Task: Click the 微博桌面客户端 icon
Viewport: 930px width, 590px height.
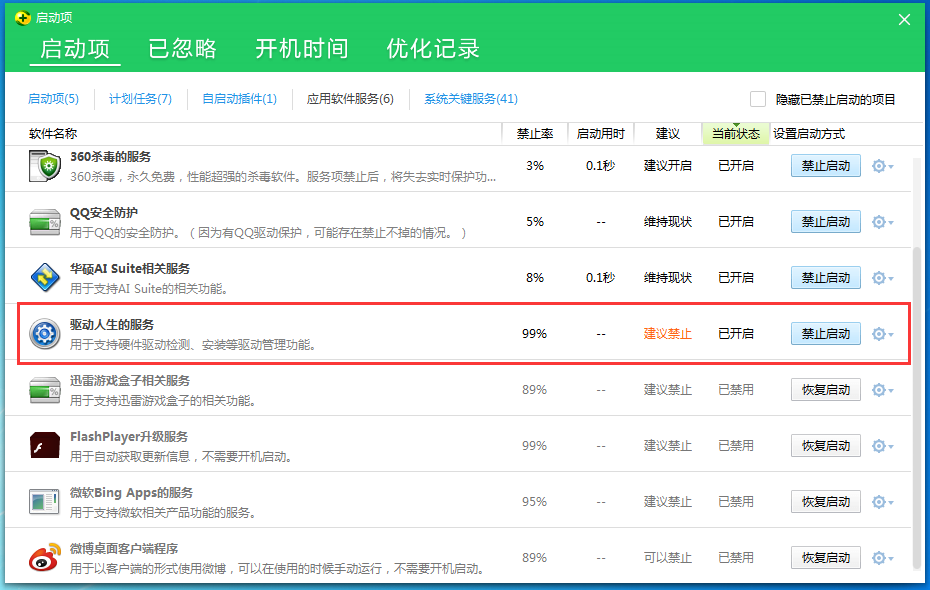Action: [x=43, y=558]
